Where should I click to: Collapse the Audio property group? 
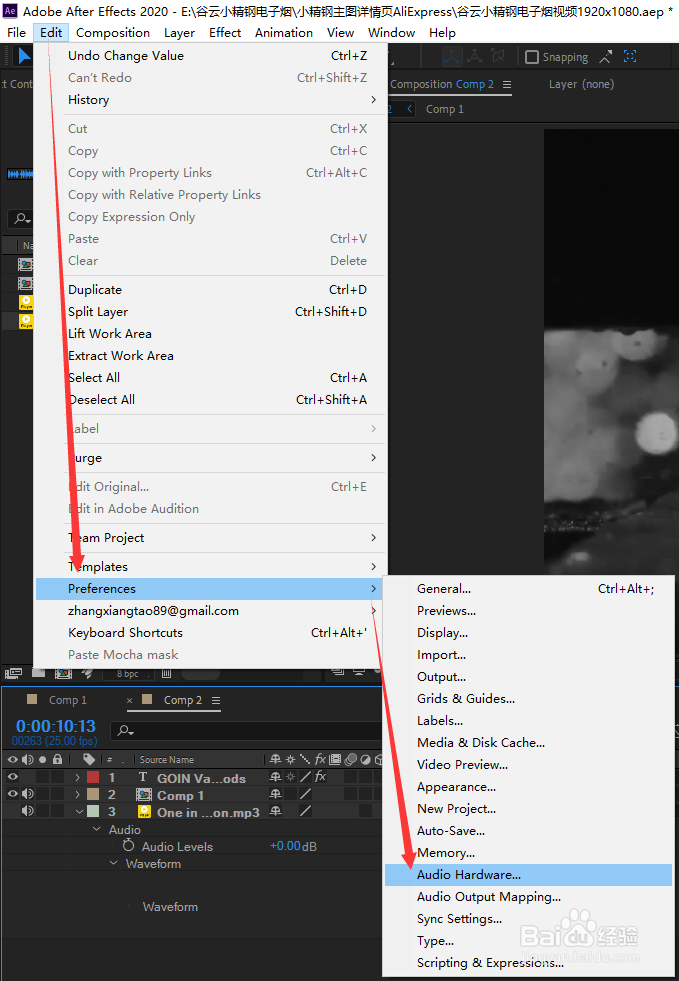96,829
